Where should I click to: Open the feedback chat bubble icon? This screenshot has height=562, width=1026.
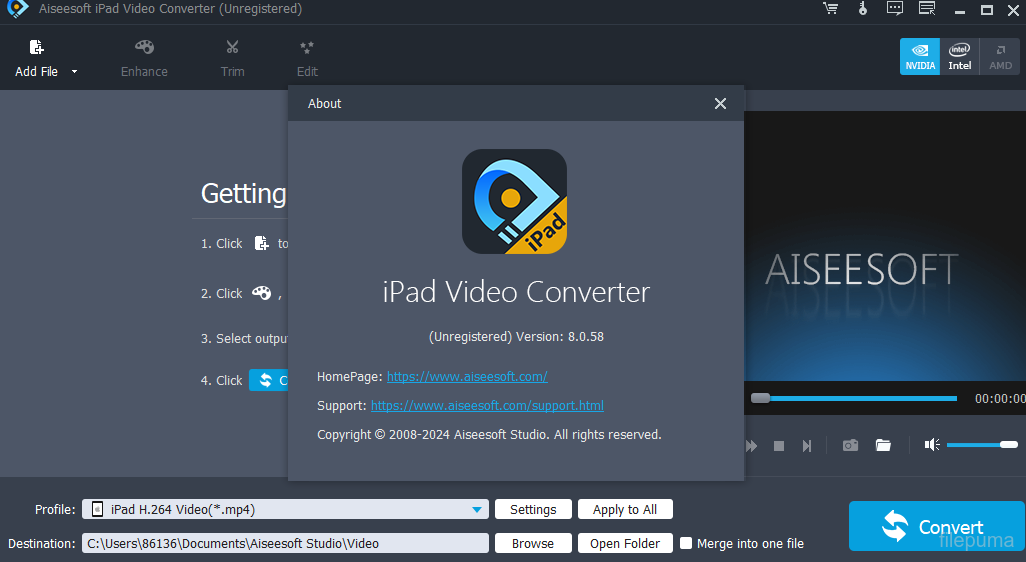click(894, 9)
